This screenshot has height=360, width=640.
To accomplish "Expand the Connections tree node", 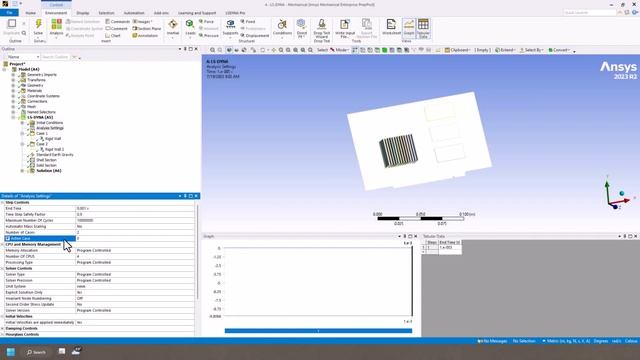I will [x=13, y=101].
